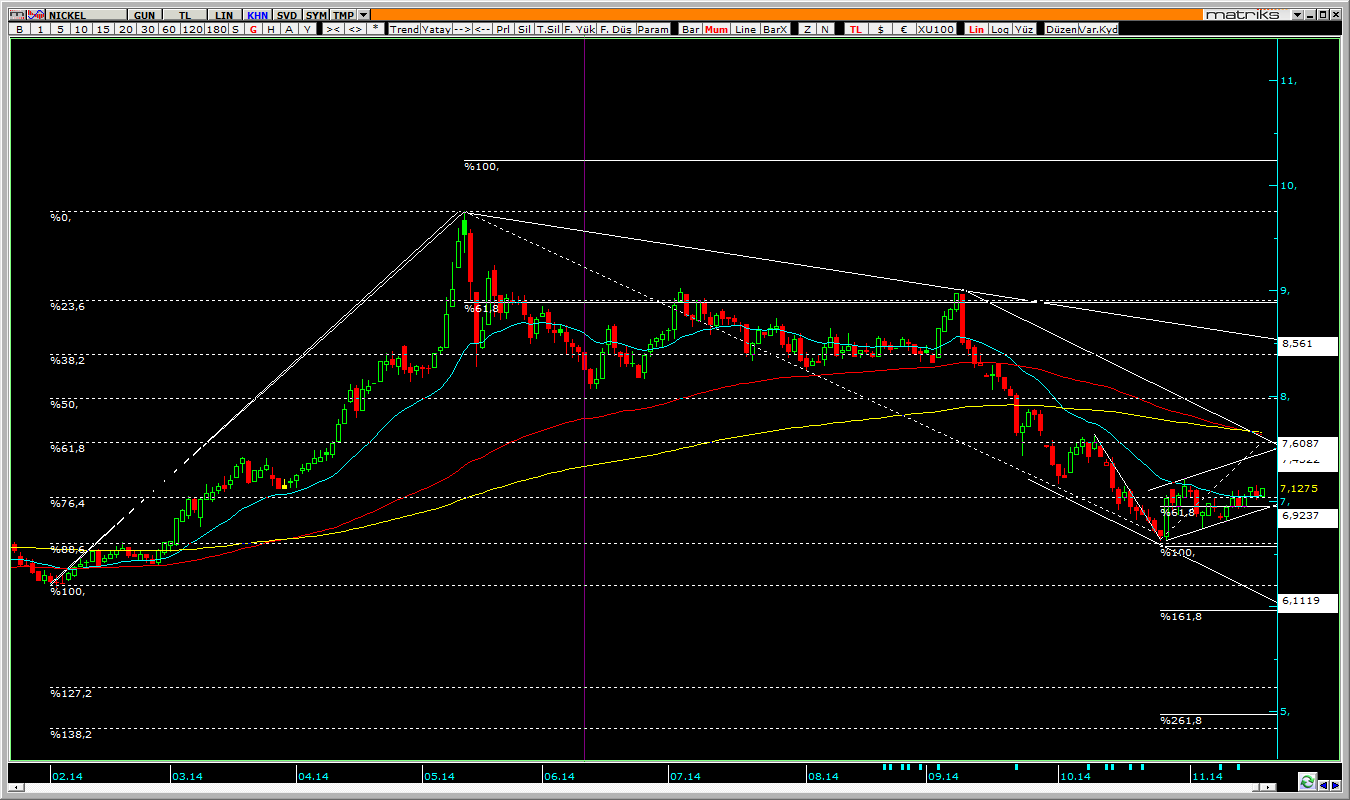Set the 120-minute period
This screenshot has width=1350, height=800.
[192, 29]
